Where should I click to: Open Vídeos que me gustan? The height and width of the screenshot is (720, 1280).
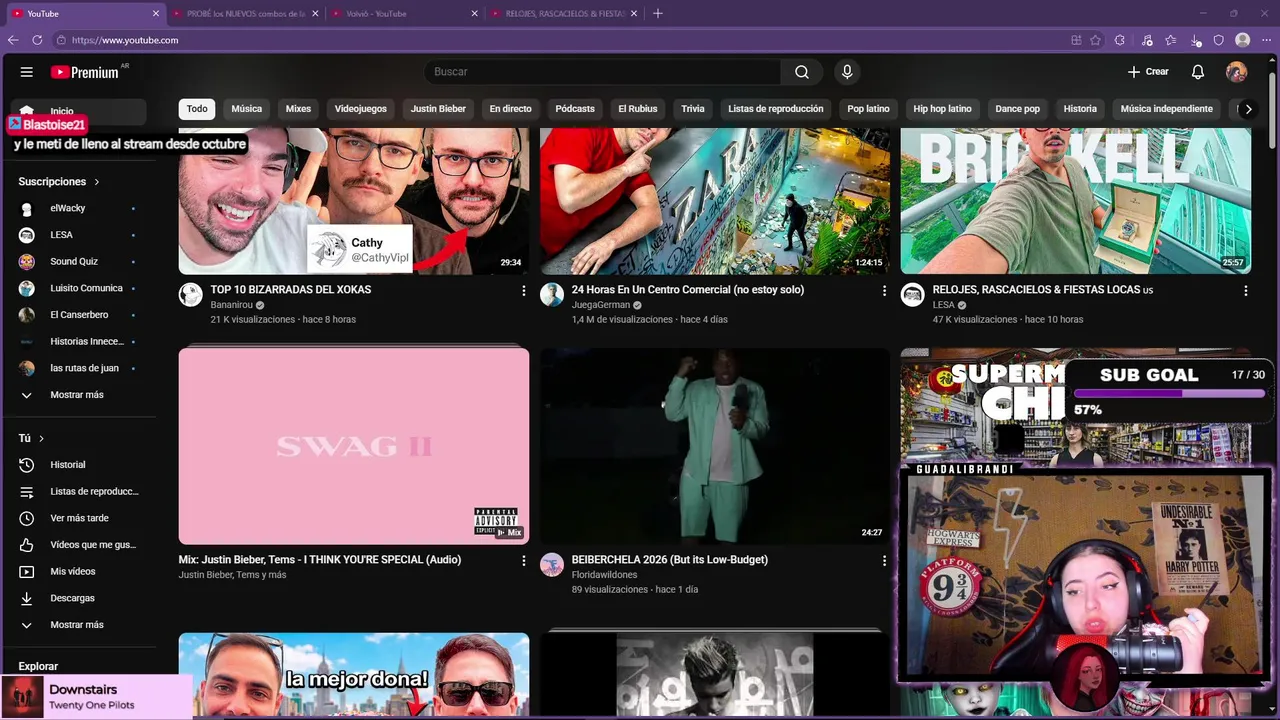80,545
